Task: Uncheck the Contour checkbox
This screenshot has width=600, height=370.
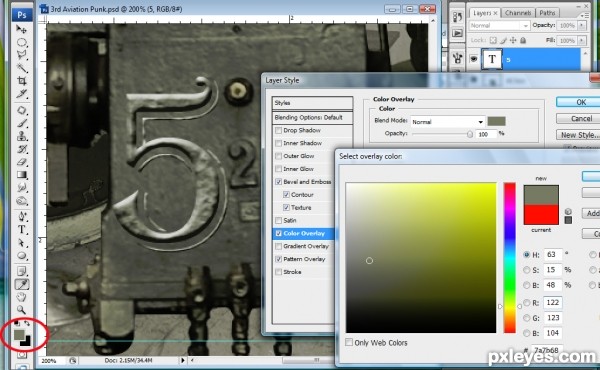Action: [286, 195]
